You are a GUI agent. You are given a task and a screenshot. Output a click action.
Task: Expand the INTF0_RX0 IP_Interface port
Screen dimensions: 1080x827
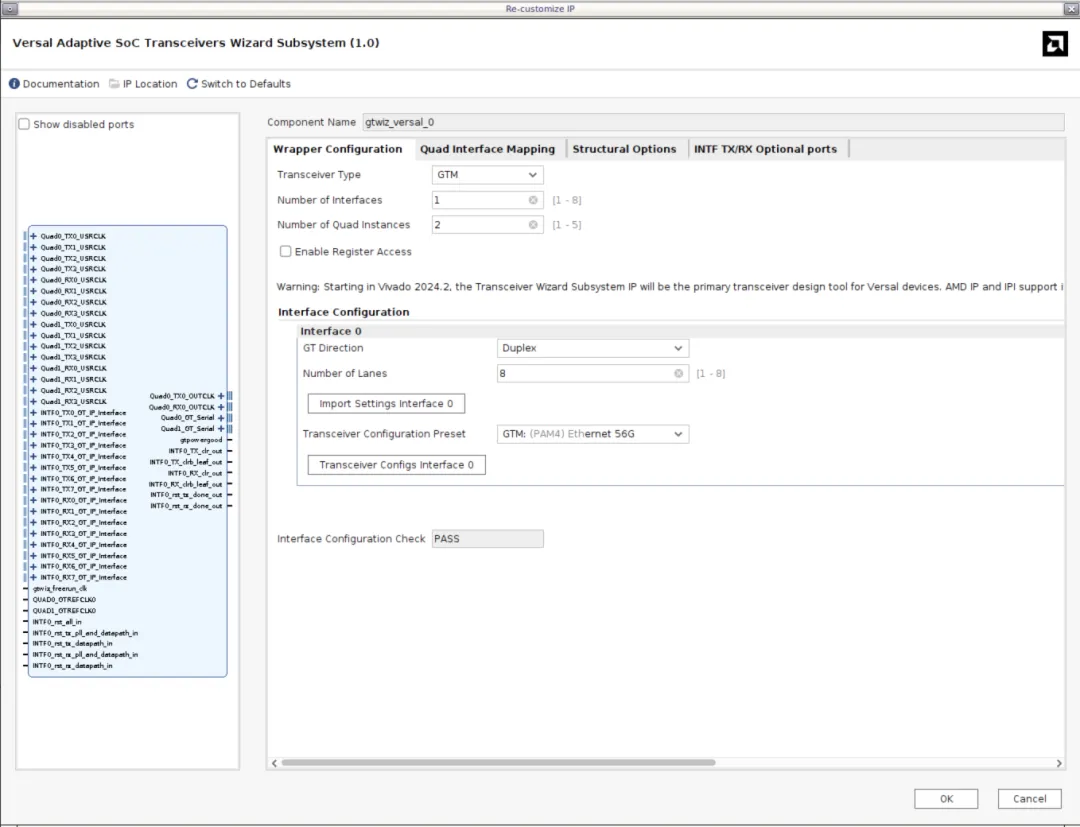pos(33,501)
